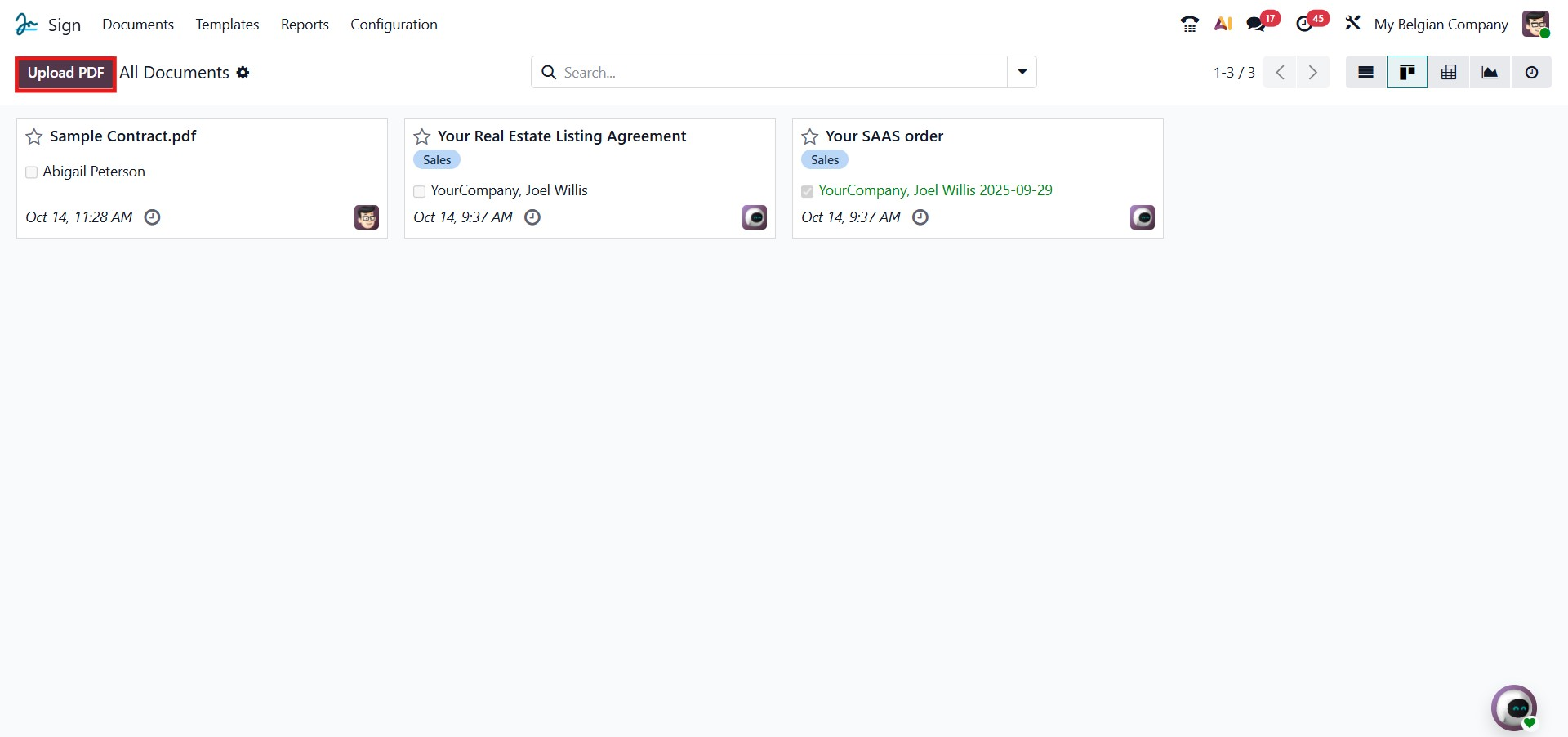Viewport: 1568px width, 737px height.
Task: Star the Sample Contract.pdf document
Action: tap(34, 136)
